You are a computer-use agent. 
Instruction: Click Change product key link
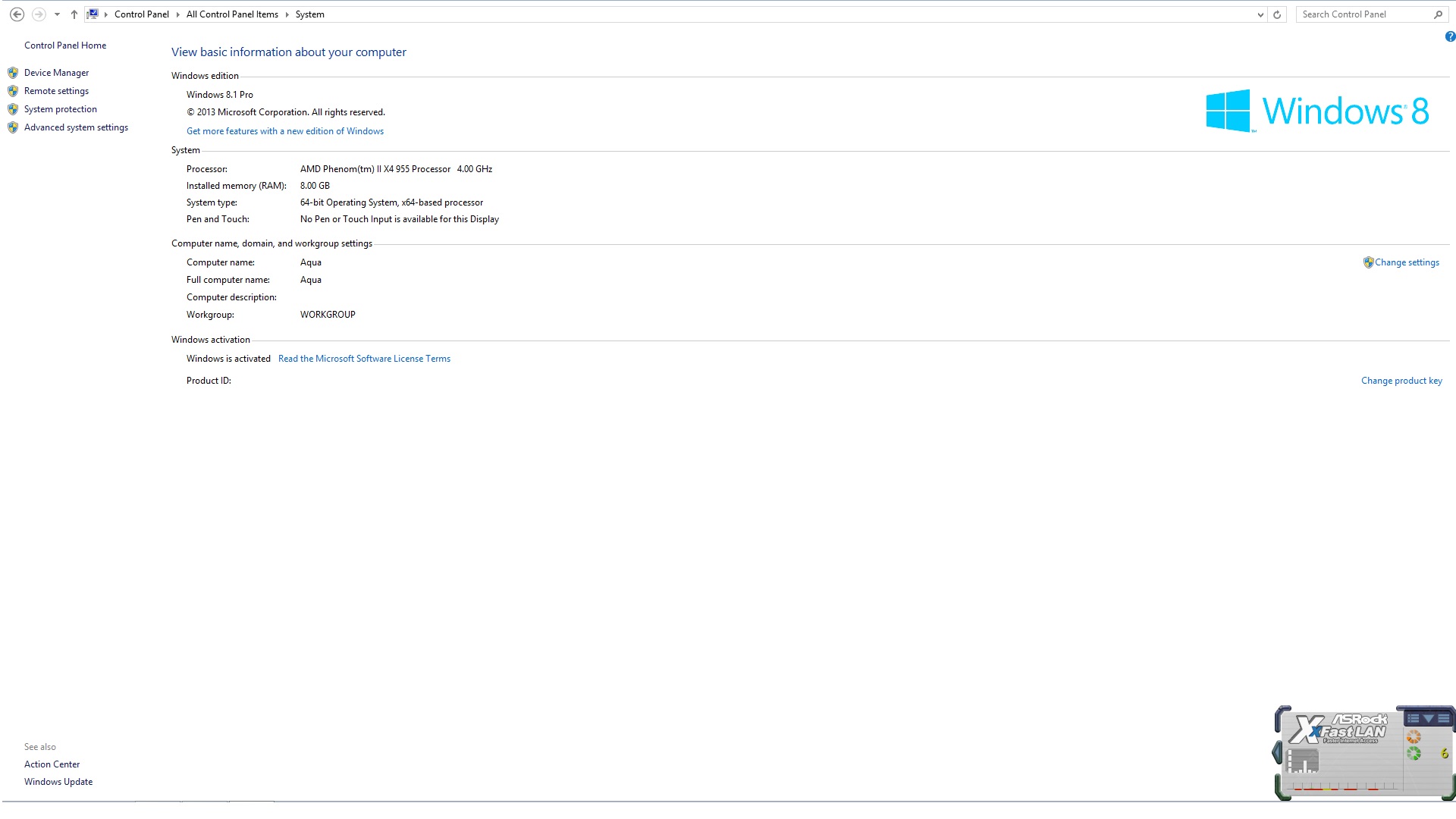(1401, 381)
